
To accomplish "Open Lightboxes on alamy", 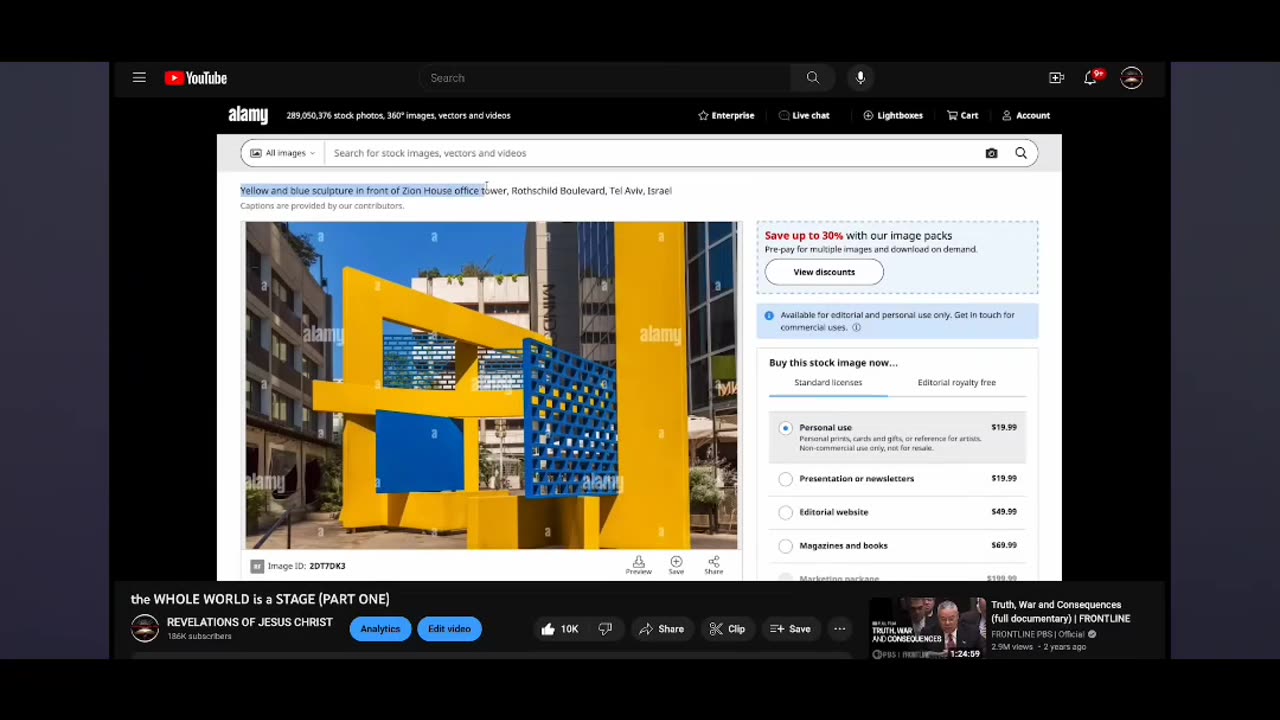I will tap(893, 115).
